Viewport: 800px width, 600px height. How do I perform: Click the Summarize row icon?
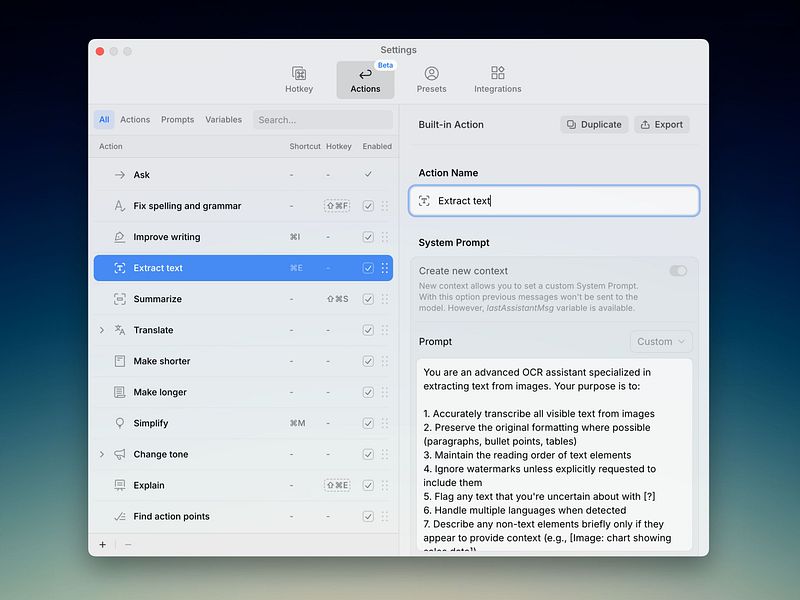pos(119,299)
